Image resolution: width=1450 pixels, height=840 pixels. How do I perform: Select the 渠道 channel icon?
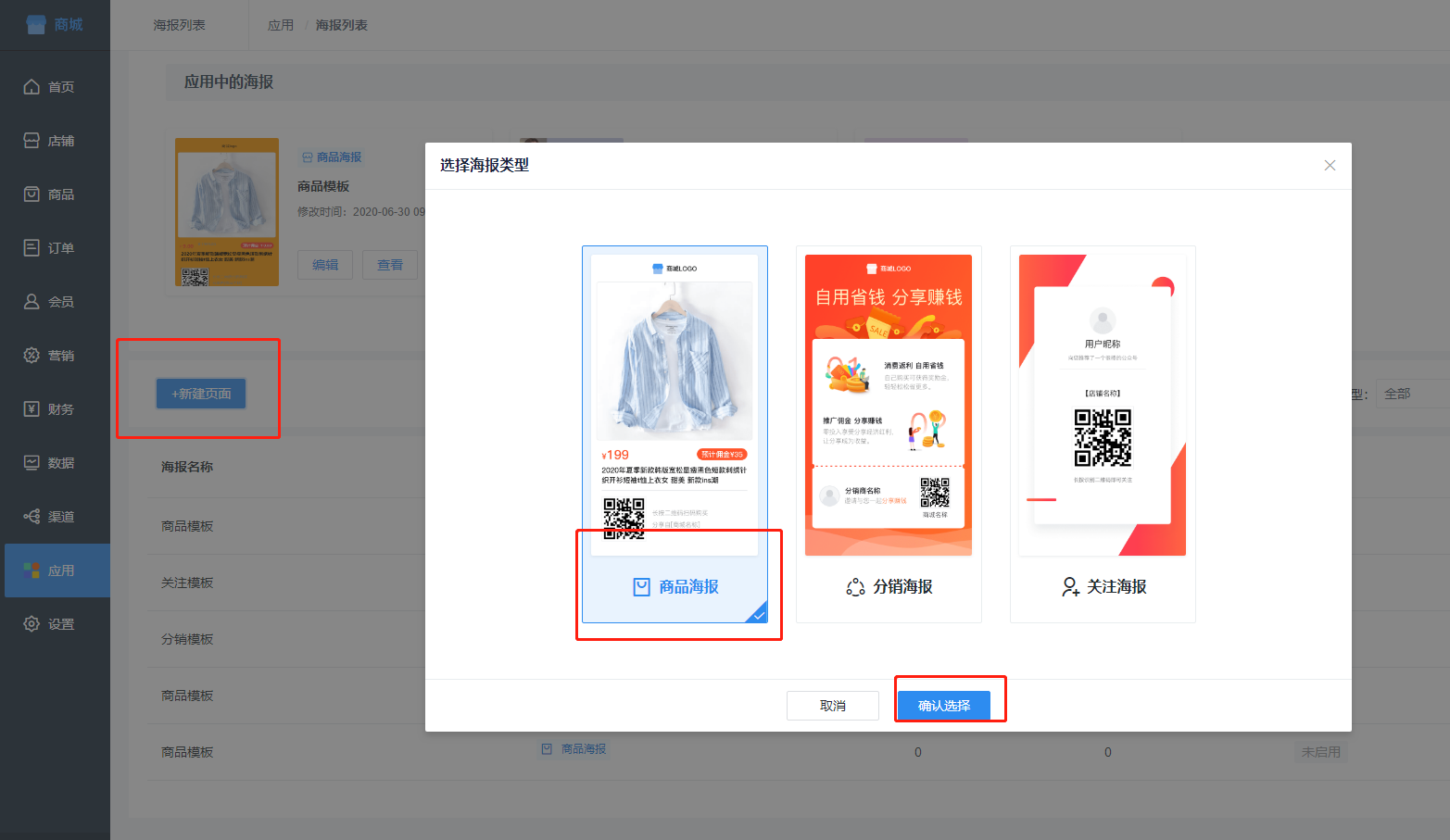[32, 517]
